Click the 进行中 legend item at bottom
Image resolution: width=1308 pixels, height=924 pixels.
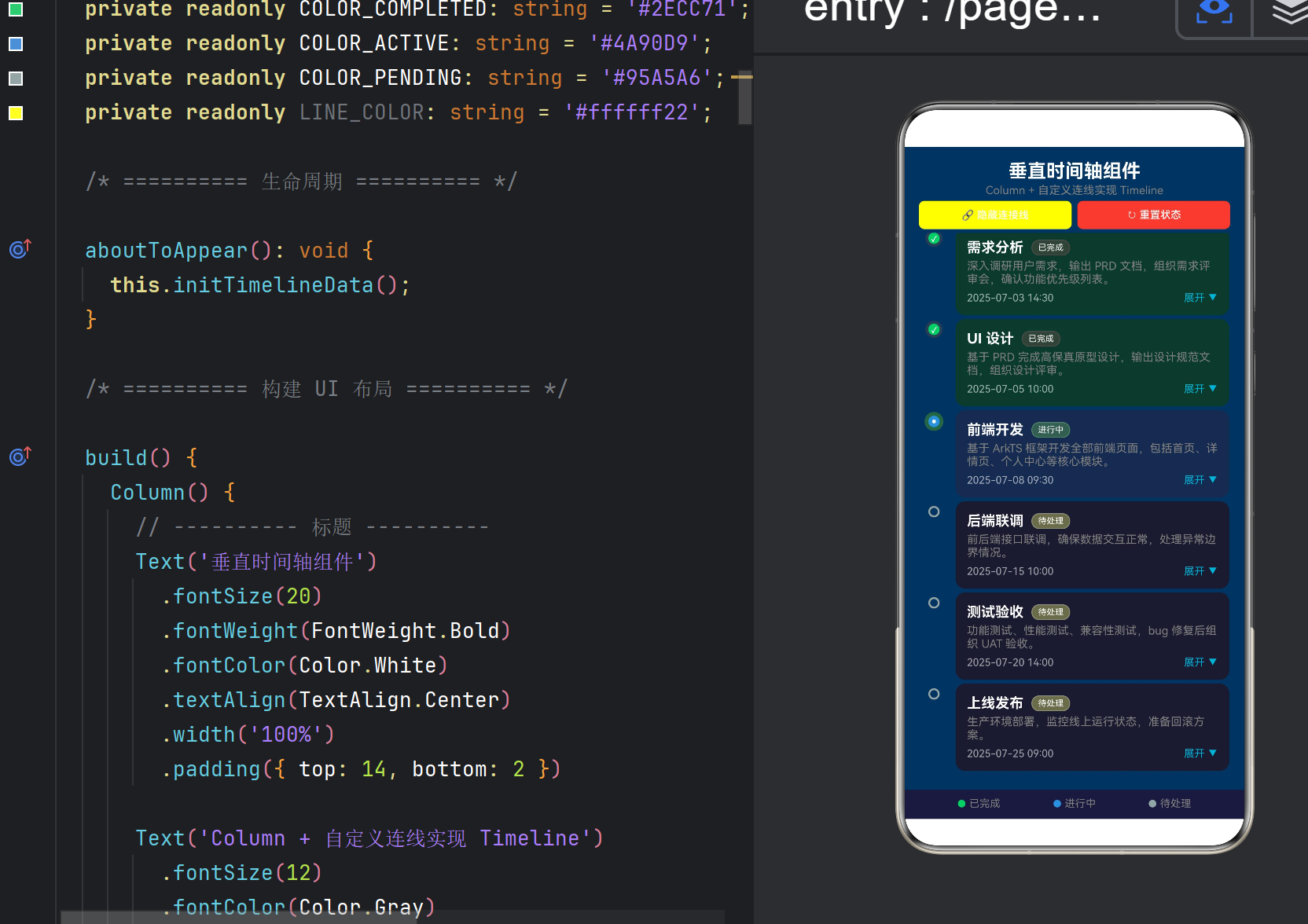pos(1075,804)
